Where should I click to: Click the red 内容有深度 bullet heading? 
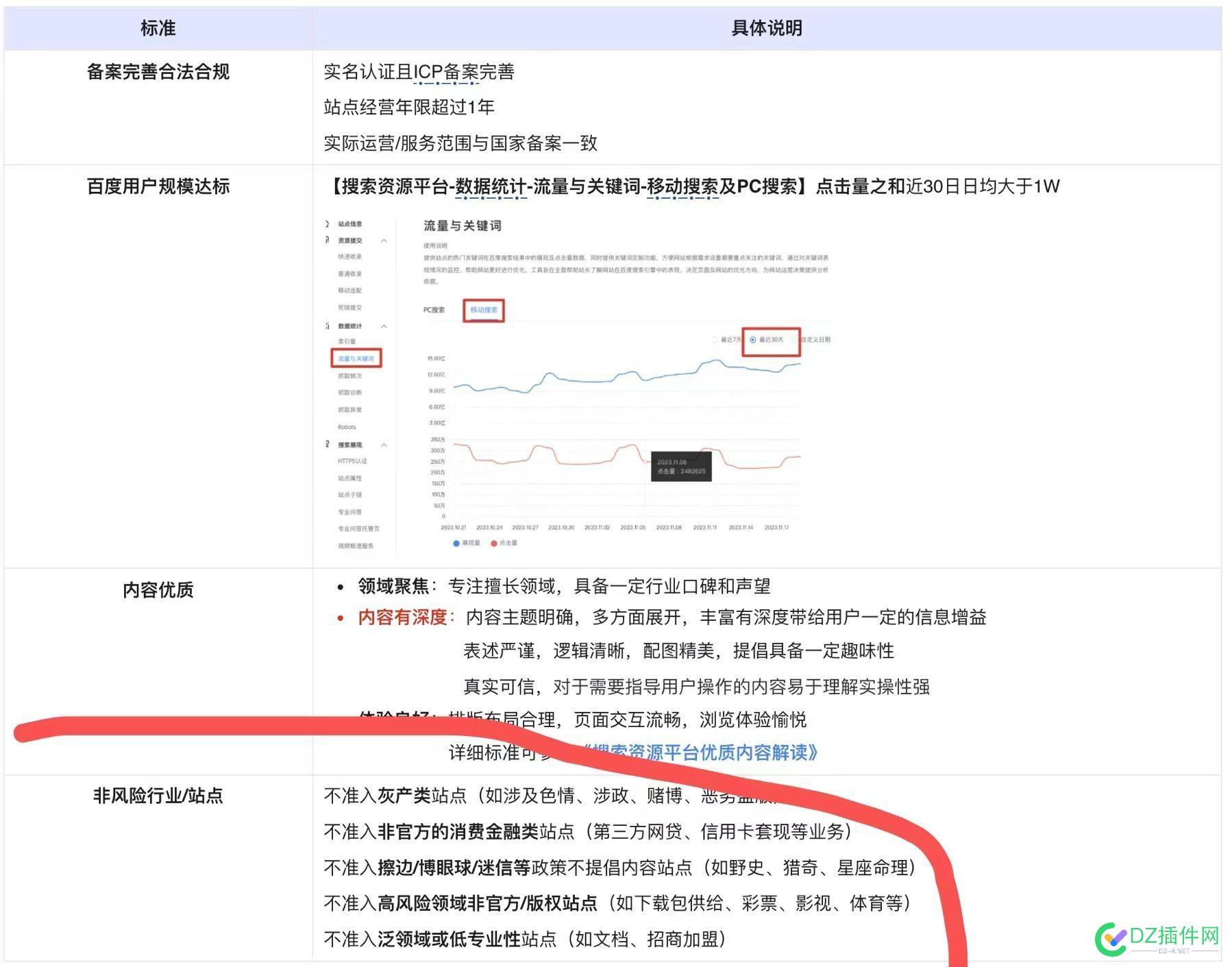pos(402,617)
